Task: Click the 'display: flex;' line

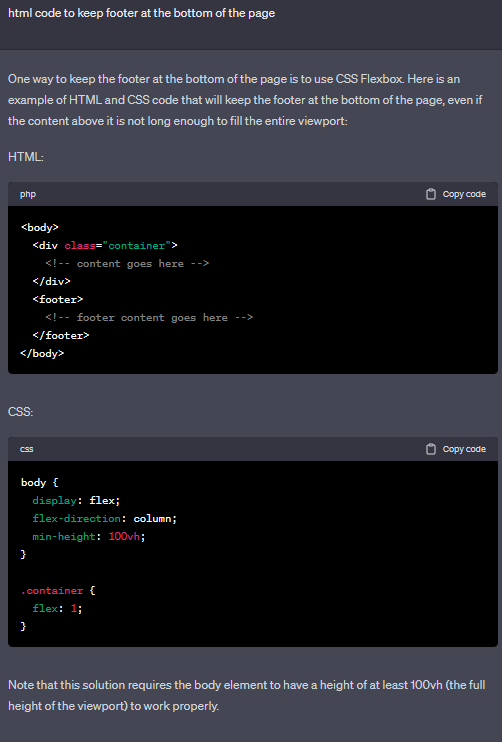Action: pyautogui.click(x=76, y=501)
